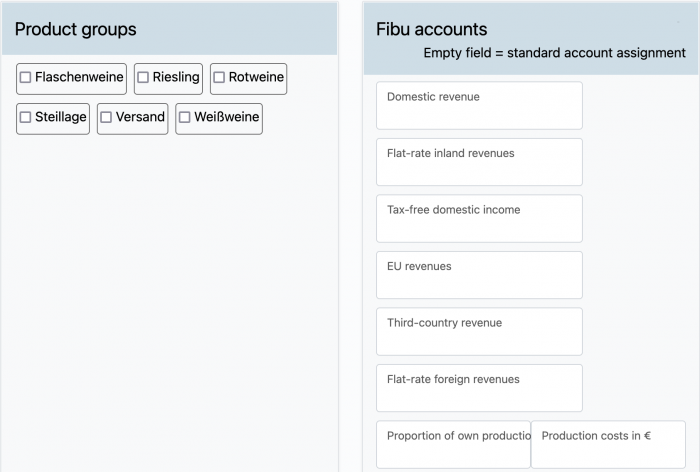Click the Rotweine label text
Screen dimensions: 700x472
(x=256, y=78)
